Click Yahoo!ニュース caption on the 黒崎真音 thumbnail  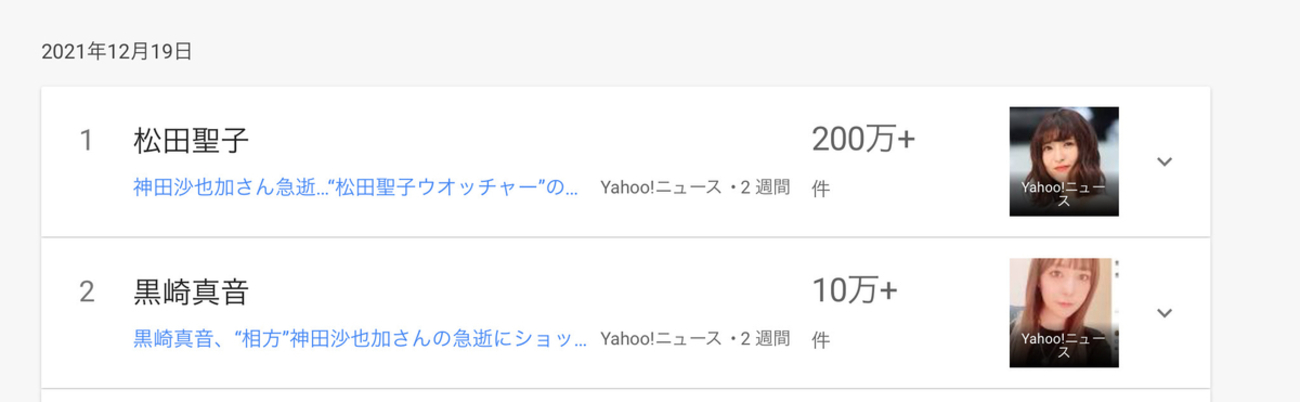click(x=1063, y=345)
